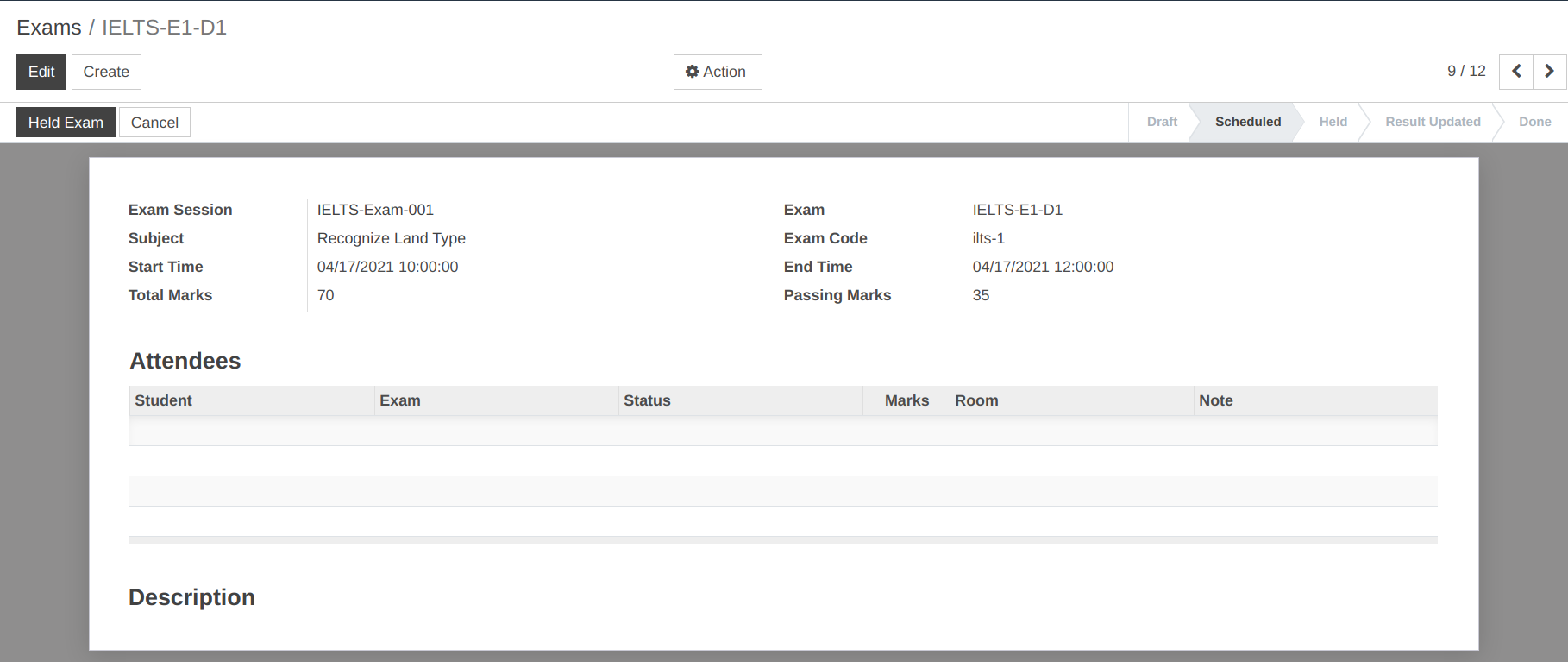Screen dimensions: 1568x662
Task: Open the Action gear dropdown
Action: [x=718, y=72]
